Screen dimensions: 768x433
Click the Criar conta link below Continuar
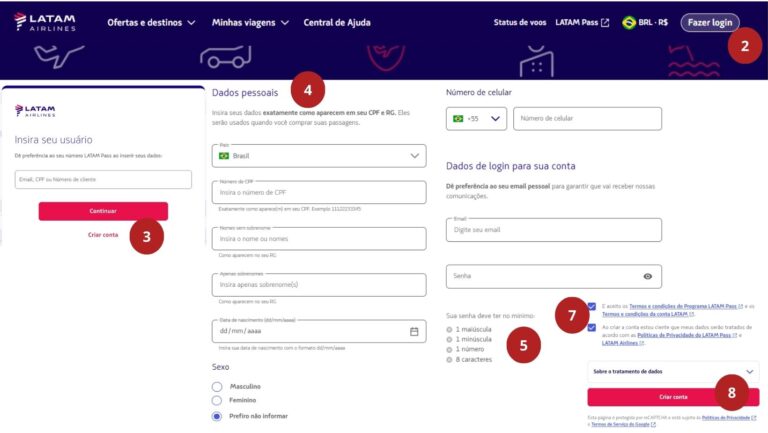click(x=103, y=235)
